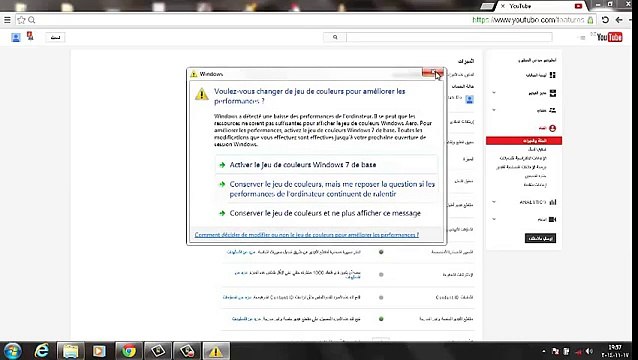Click the green SSL padlock icon
Screen dimensions: 638x360
pos(590,20)
